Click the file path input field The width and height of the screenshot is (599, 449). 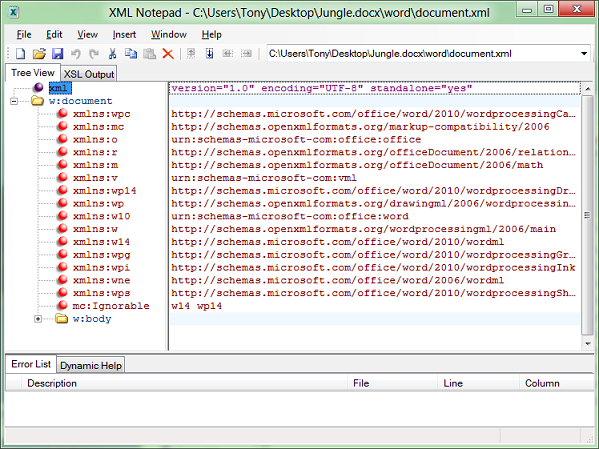tap(423, 54)
